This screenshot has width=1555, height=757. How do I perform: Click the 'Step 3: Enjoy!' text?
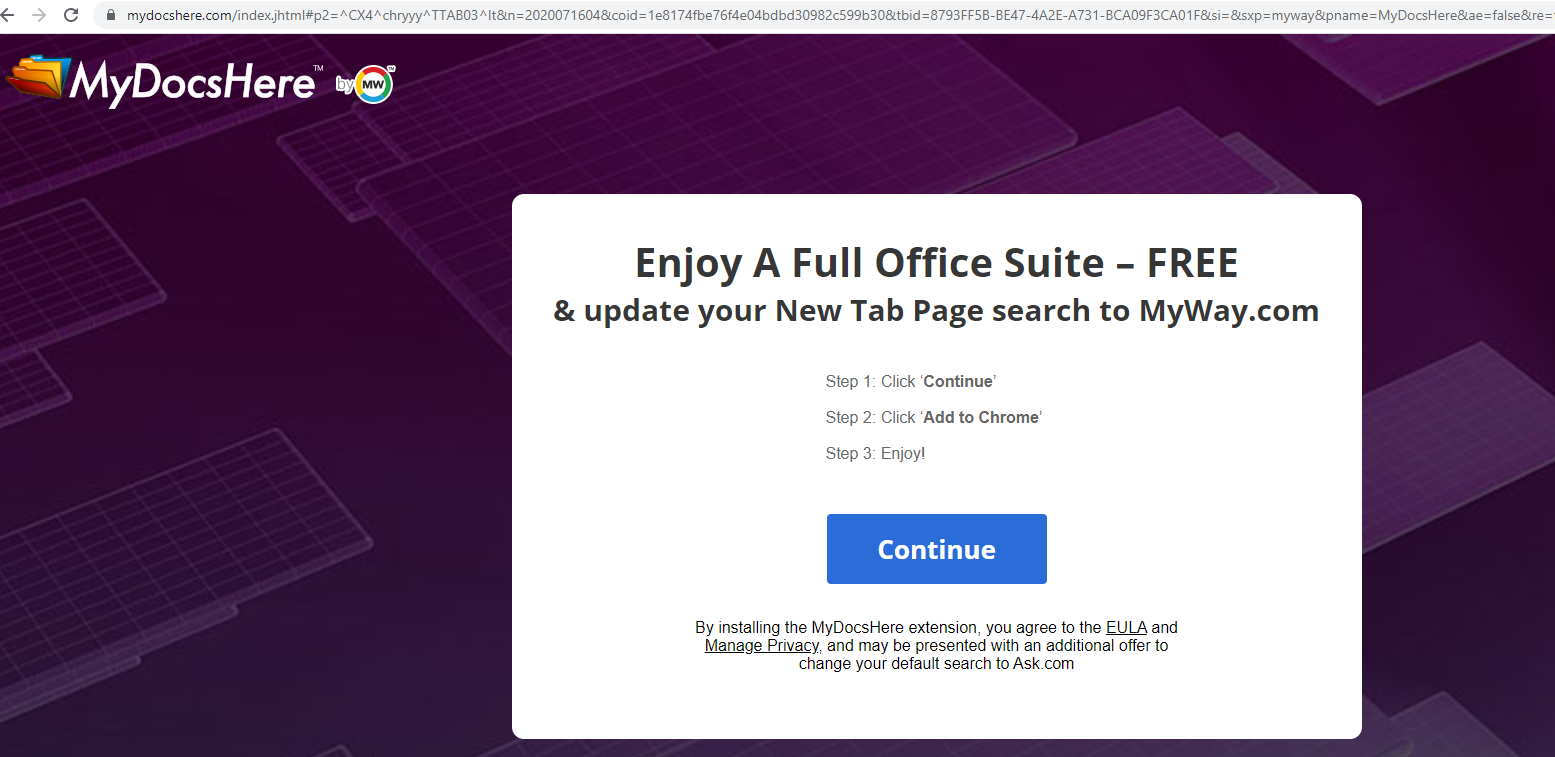pyautogui.click(x=875, y=454)
